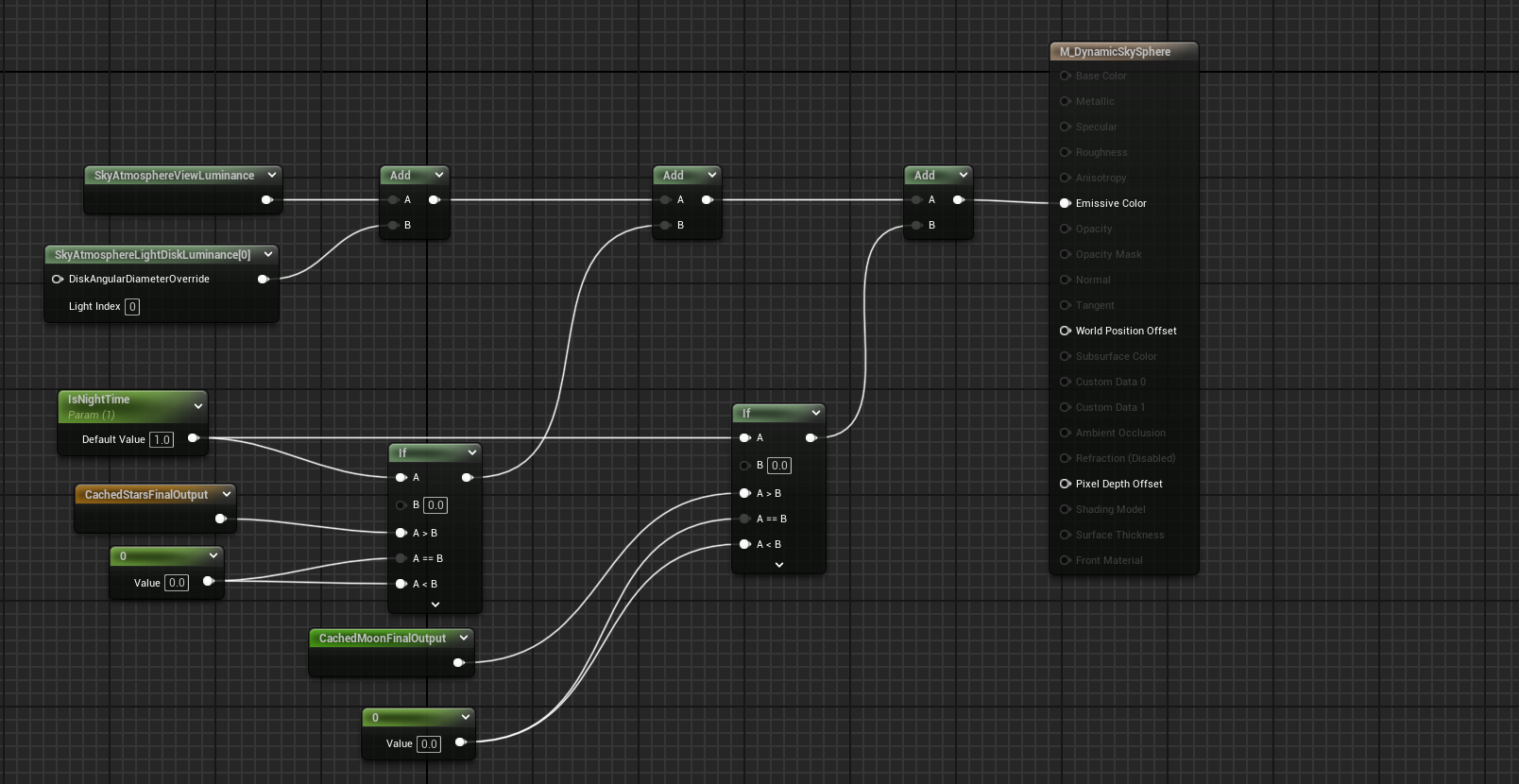
Task: Expand the lower If node bottom arrow
Action: click(435, 605)
